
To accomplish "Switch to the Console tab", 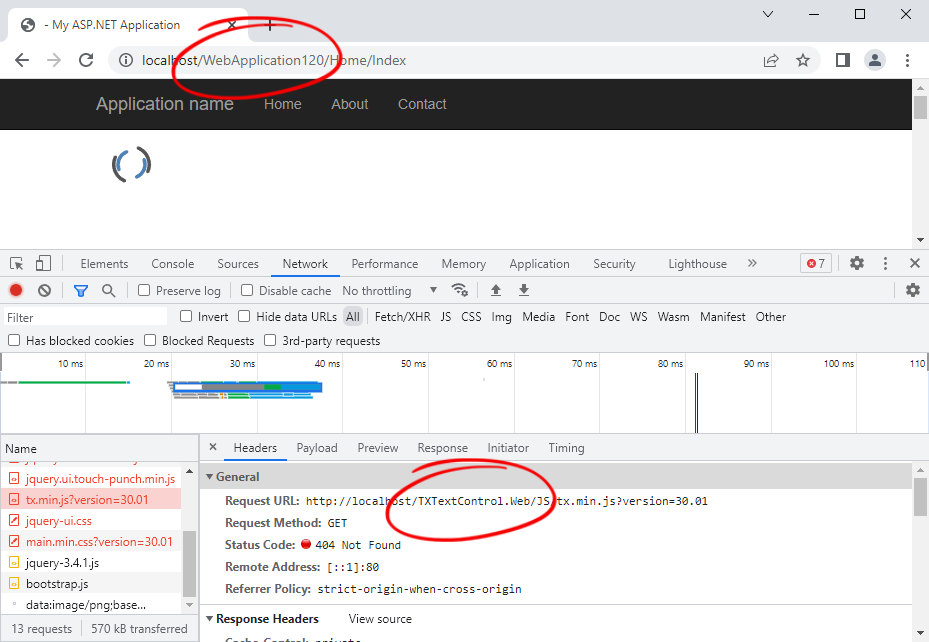I will click(172, 264).
